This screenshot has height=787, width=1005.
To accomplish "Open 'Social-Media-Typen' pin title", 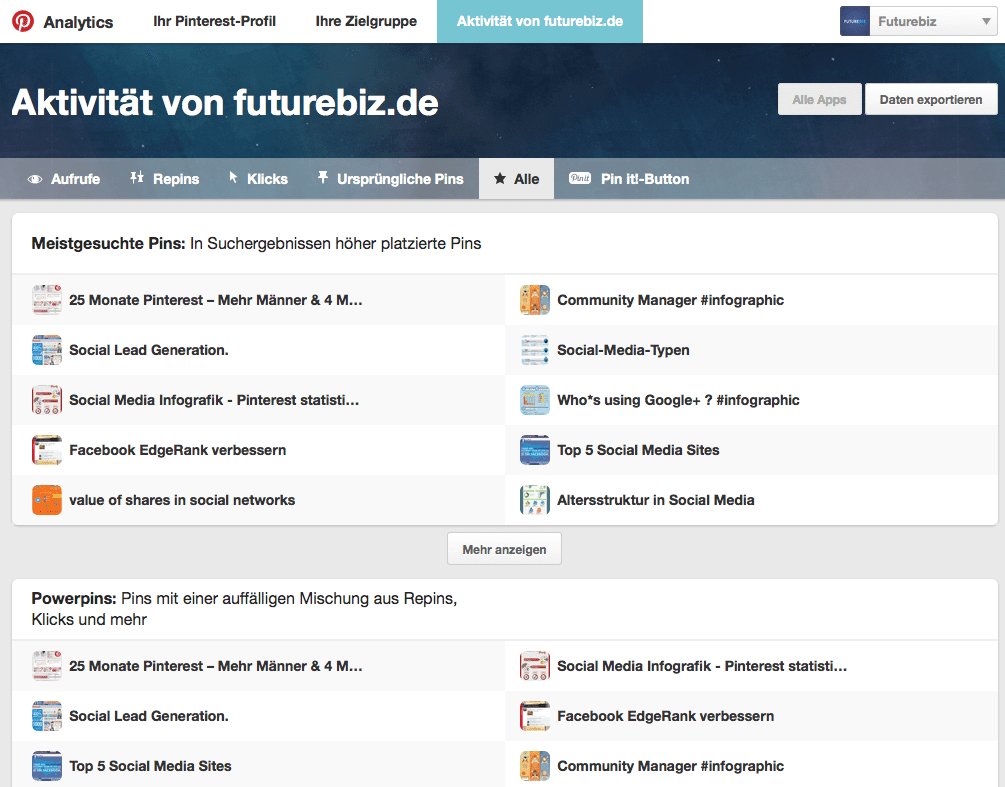I will coord(623,350).
